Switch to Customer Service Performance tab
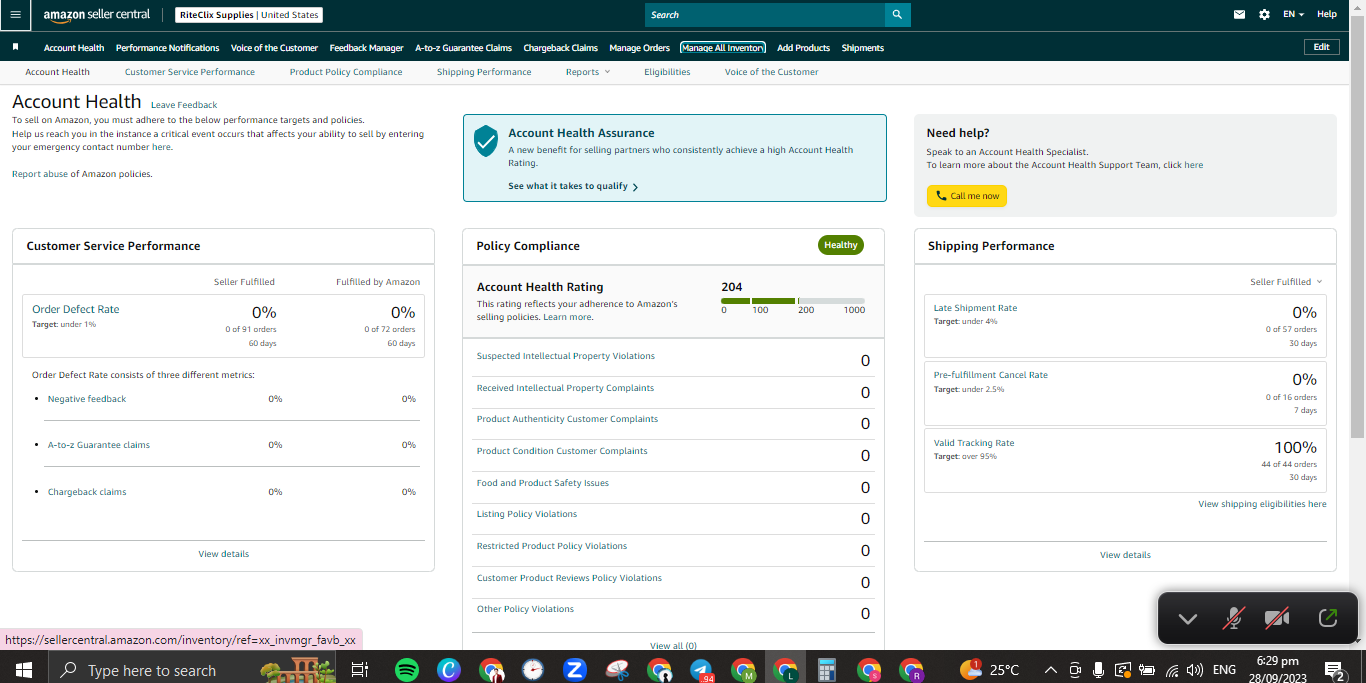1366x683 pixels. [x=190, y=72]
